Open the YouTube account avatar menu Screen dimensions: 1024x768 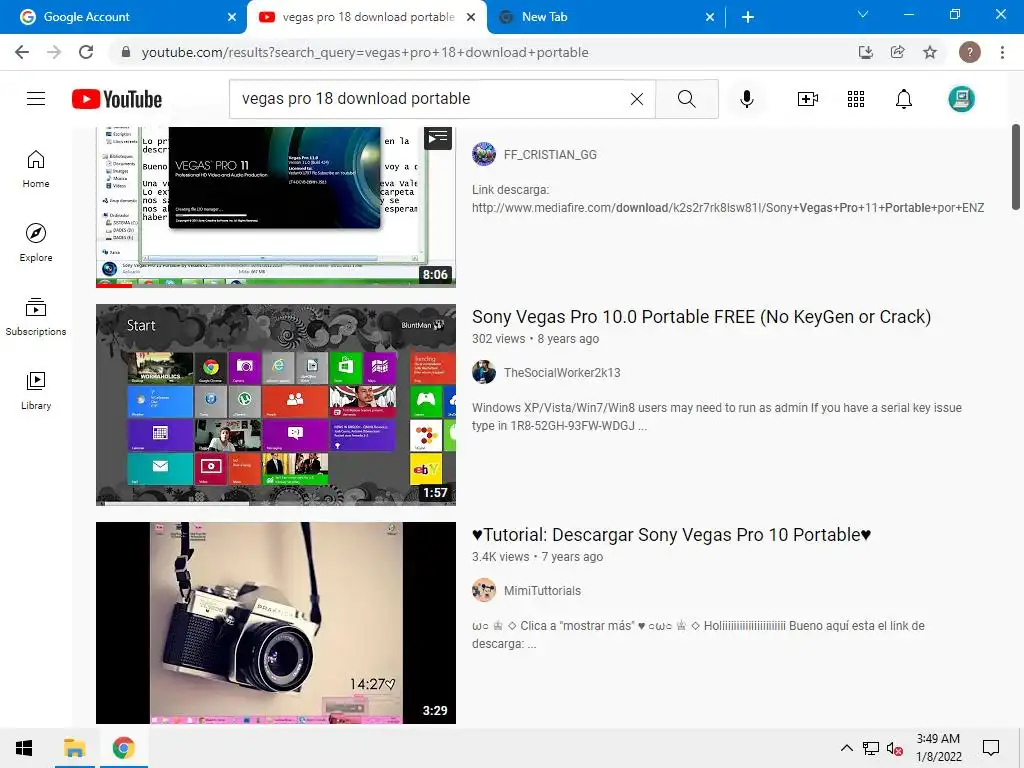(x=961, y=99)
